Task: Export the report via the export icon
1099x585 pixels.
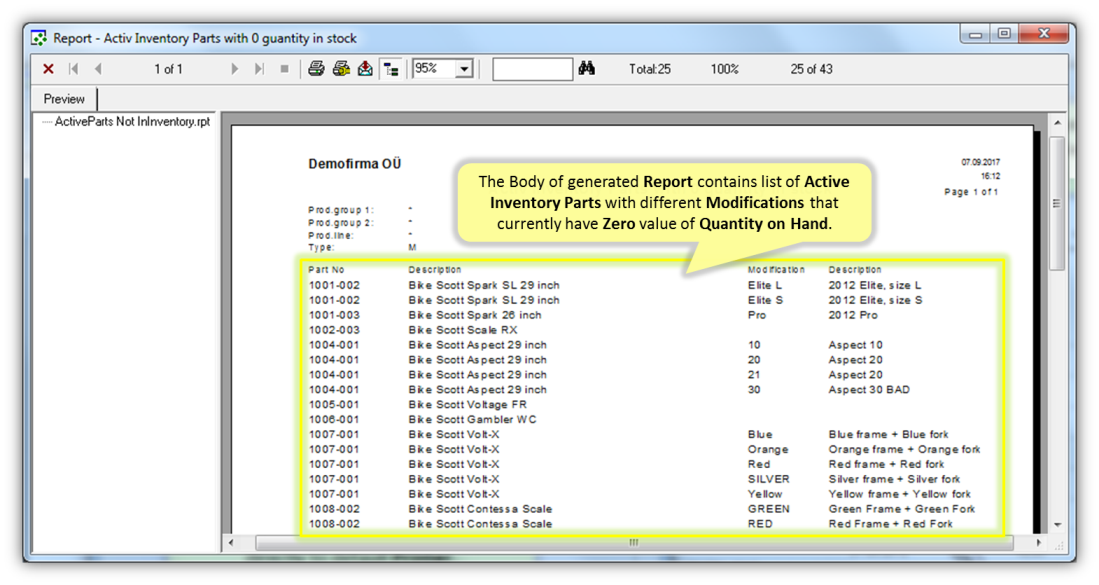Action: 365,69
